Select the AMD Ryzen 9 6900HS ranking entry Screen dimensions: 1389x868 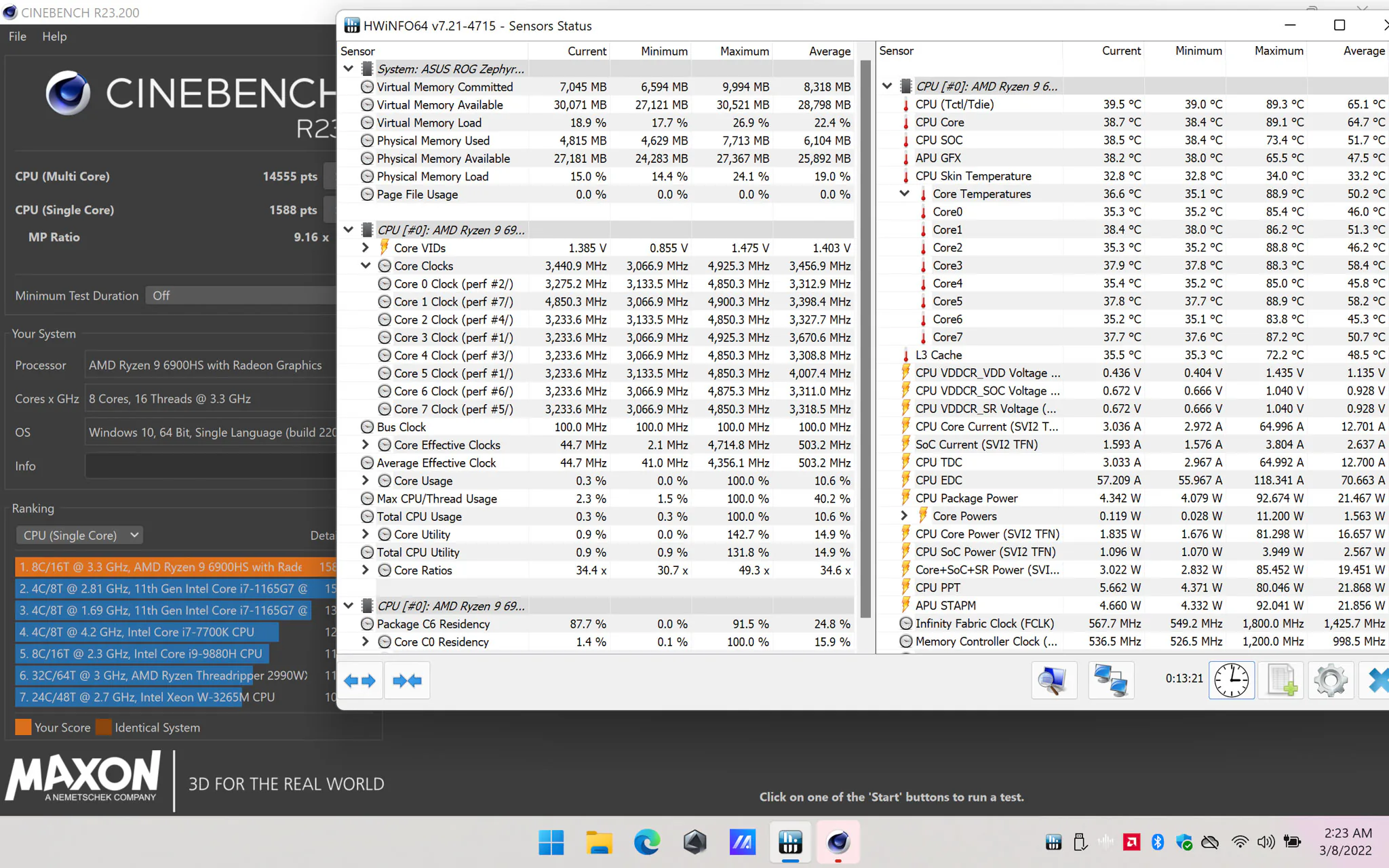click(176, 567)
